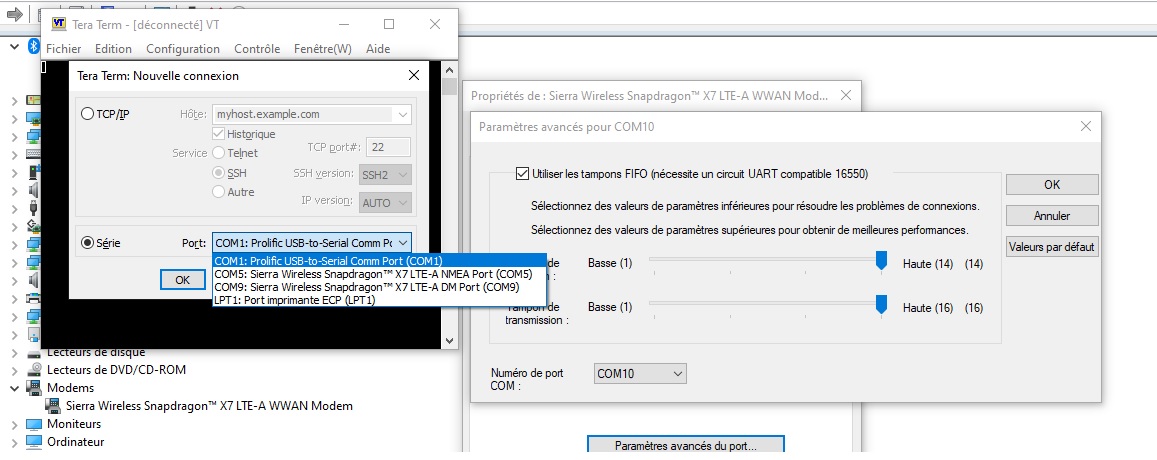The height and width of the screenshot is (460, 1157).
Task: Open the IP version dropdown
Action: pyautogui.click(x=384, y=202)
